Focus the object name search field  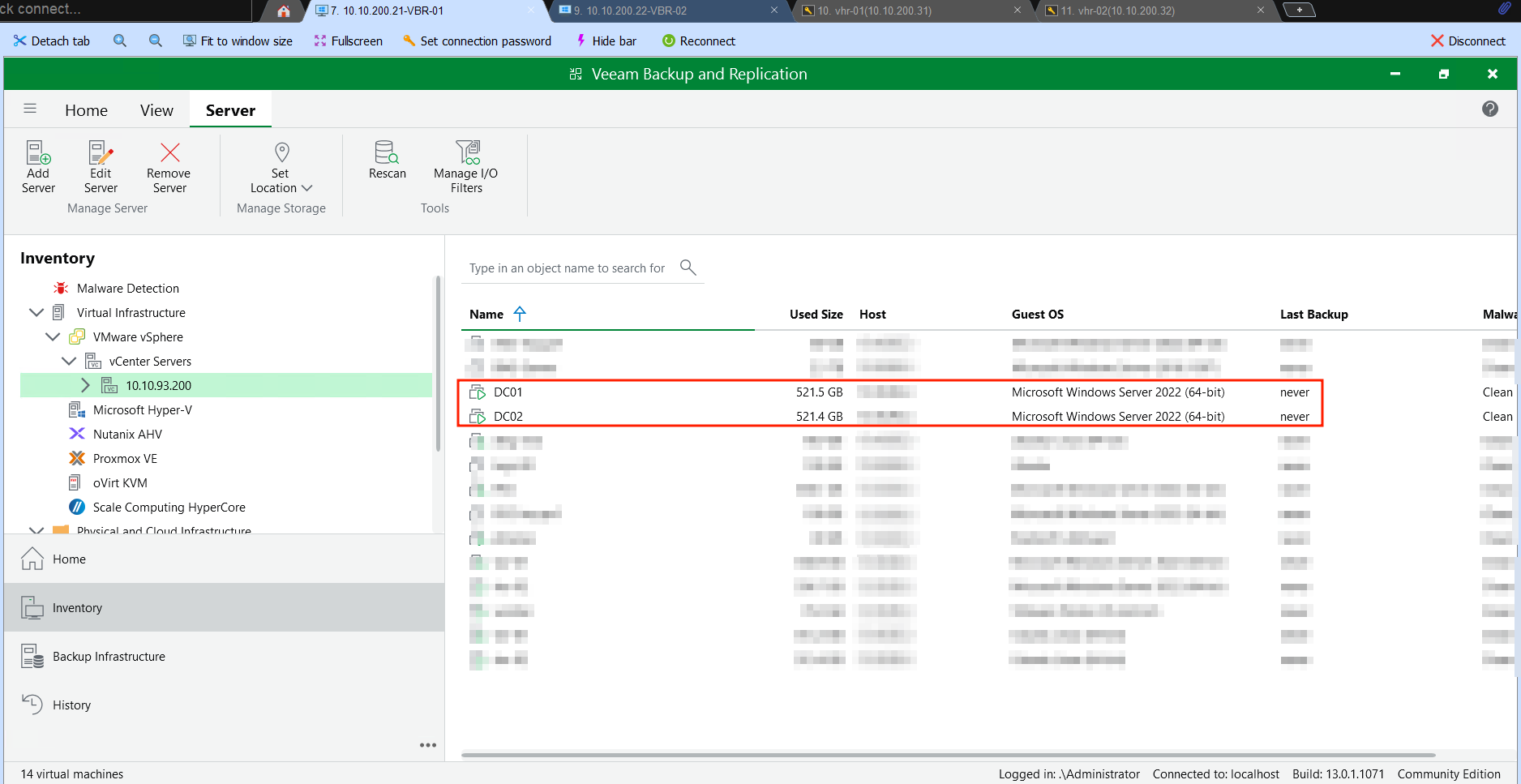567,268
